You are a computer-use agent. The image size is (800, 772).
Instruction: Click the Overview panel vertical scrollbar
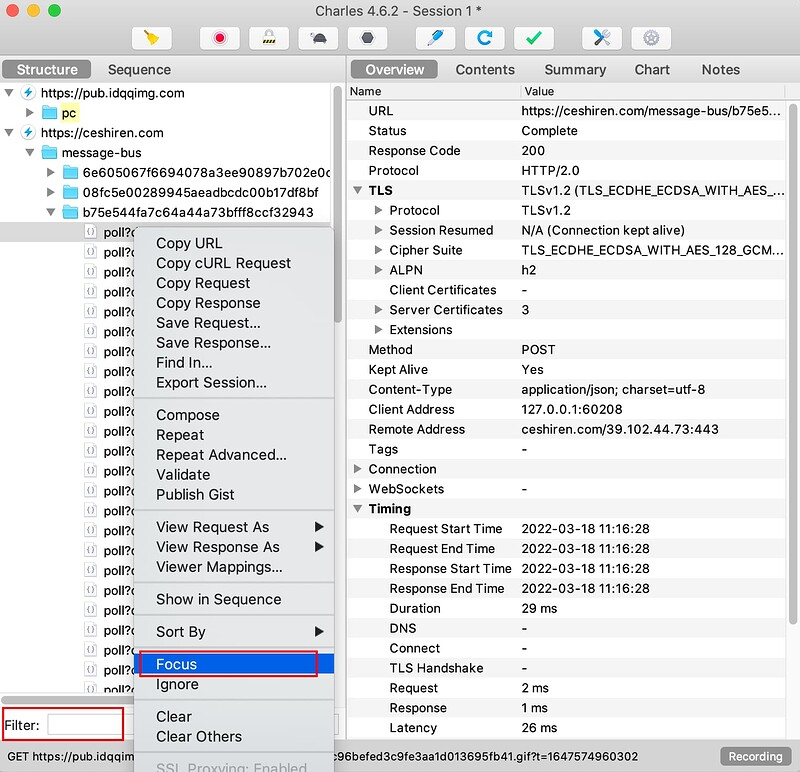point(792,364)
